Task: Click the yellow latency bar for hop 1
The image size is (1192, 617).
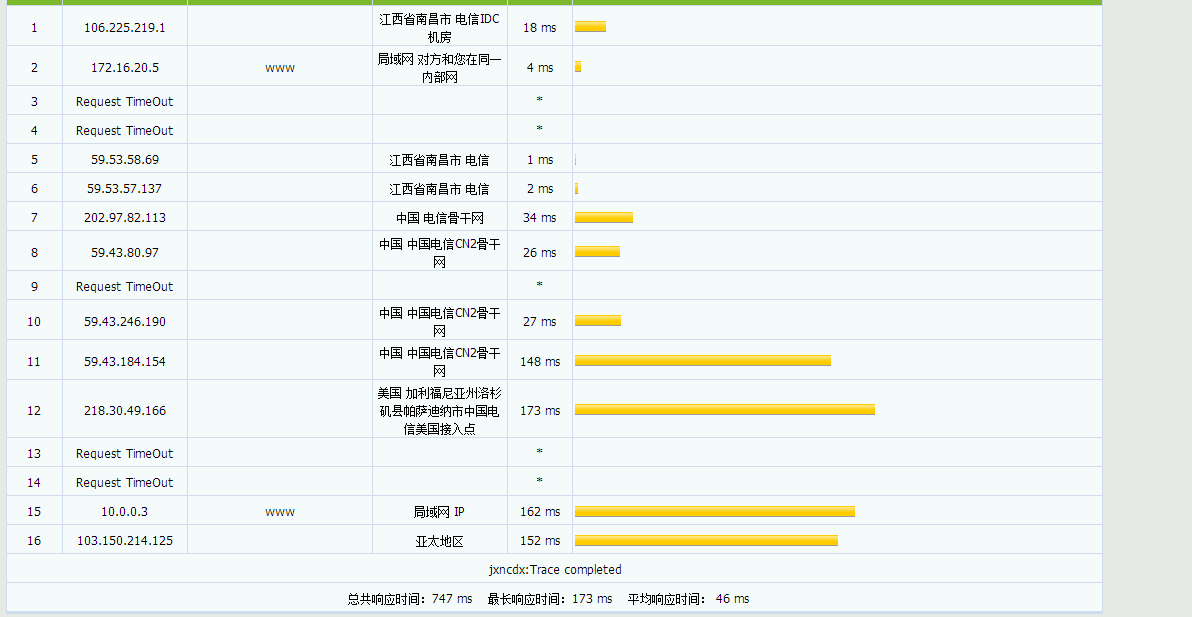Action: click(591, 27)
